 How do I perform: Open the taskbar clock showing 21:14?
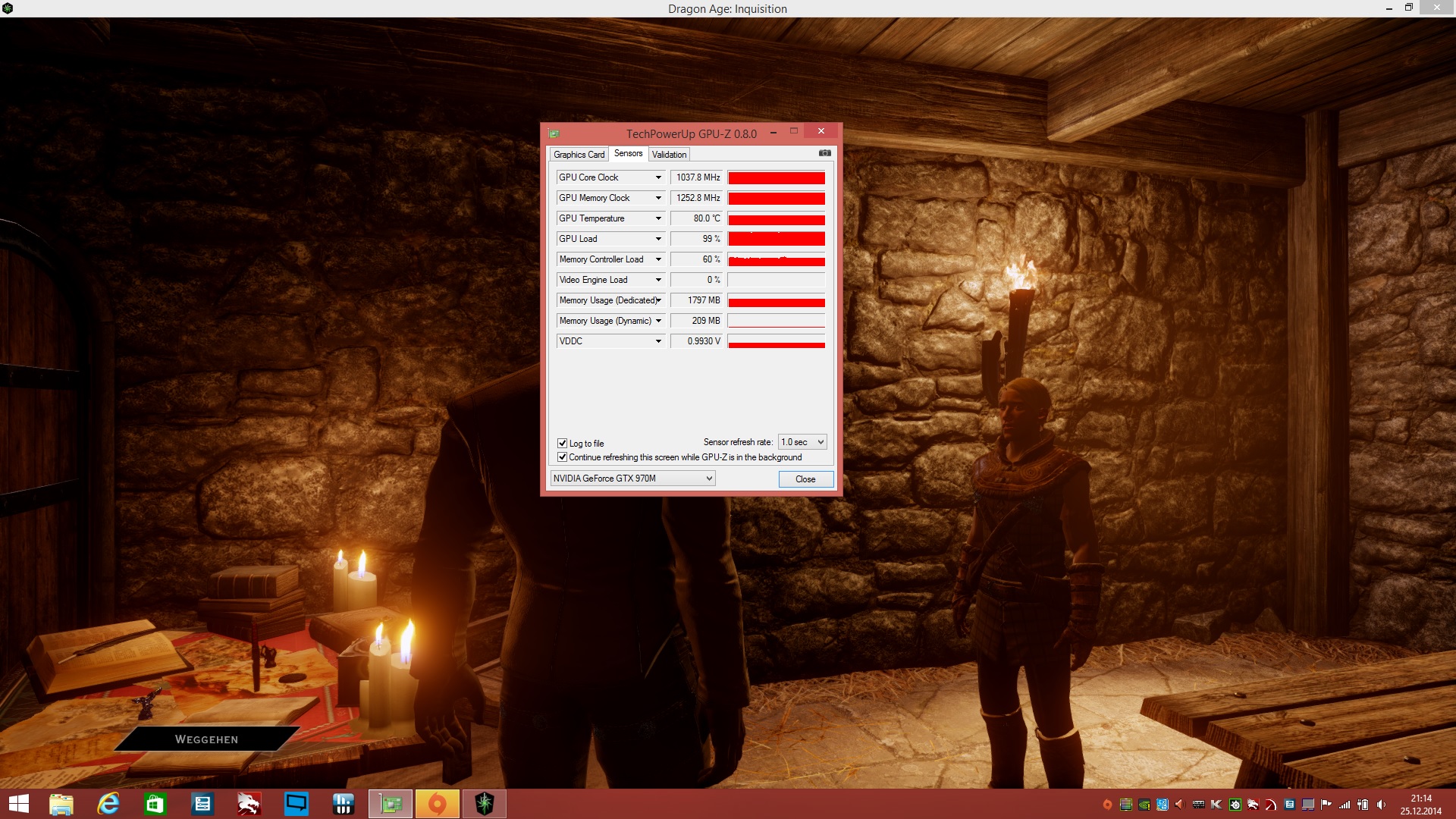(1421, 805)
